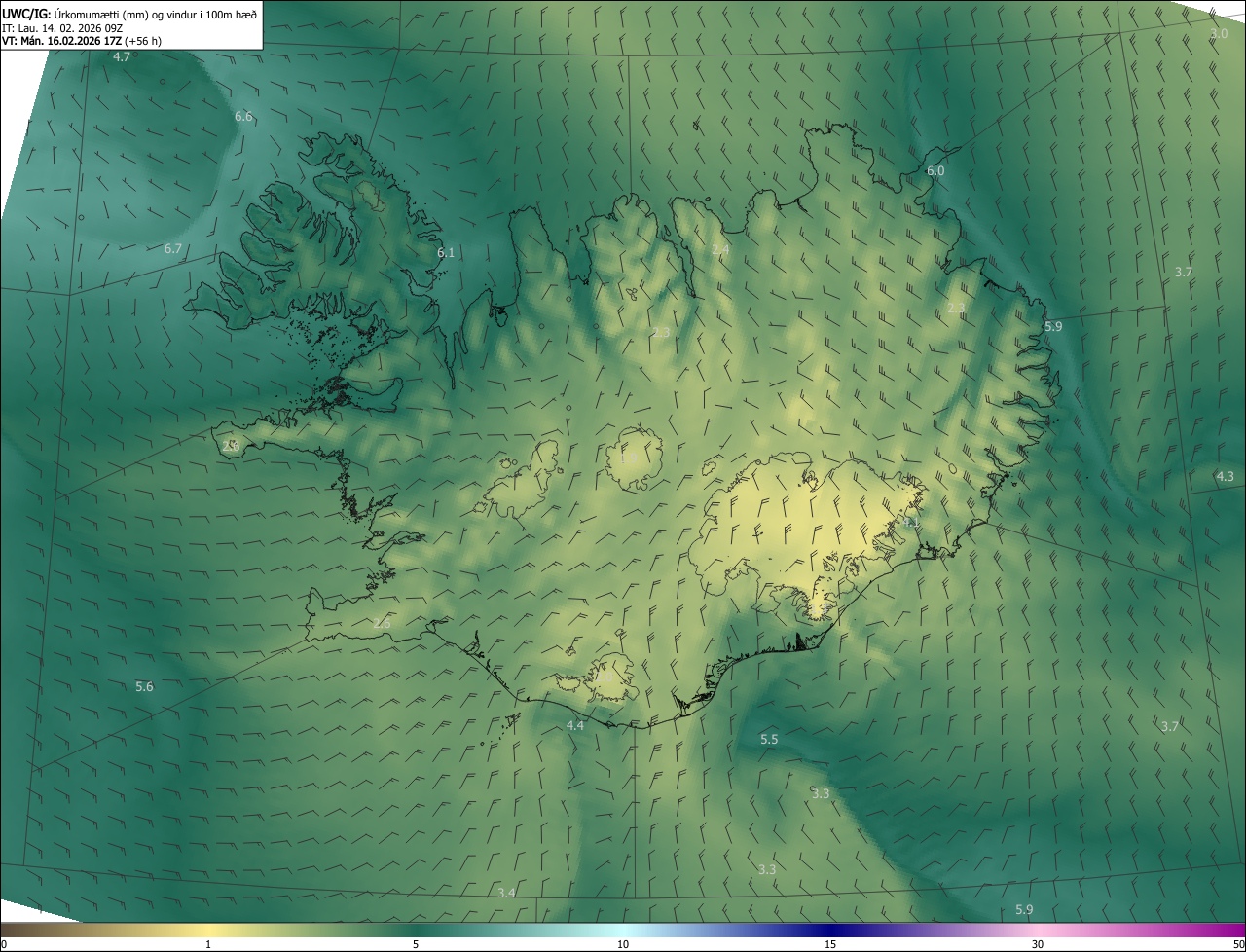Click the title "Úrkomumætti (mm) og vindur í 100m hæð"
Screen dimensions: 1246x952
[x=155, y=13]
